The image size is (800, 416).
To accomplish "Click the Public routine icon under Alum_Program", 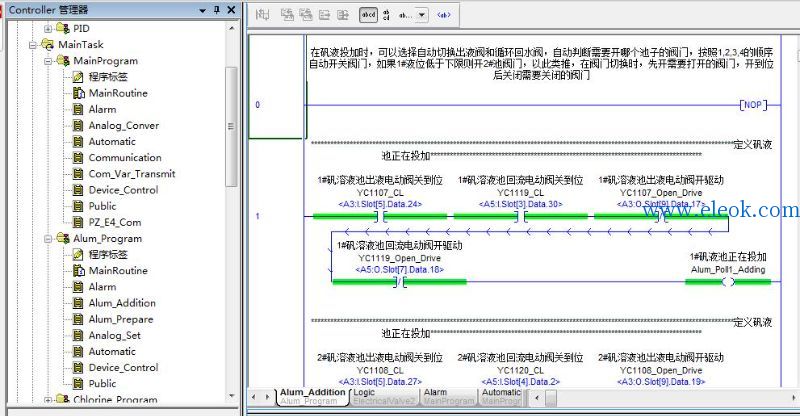I will click(78, 383).
